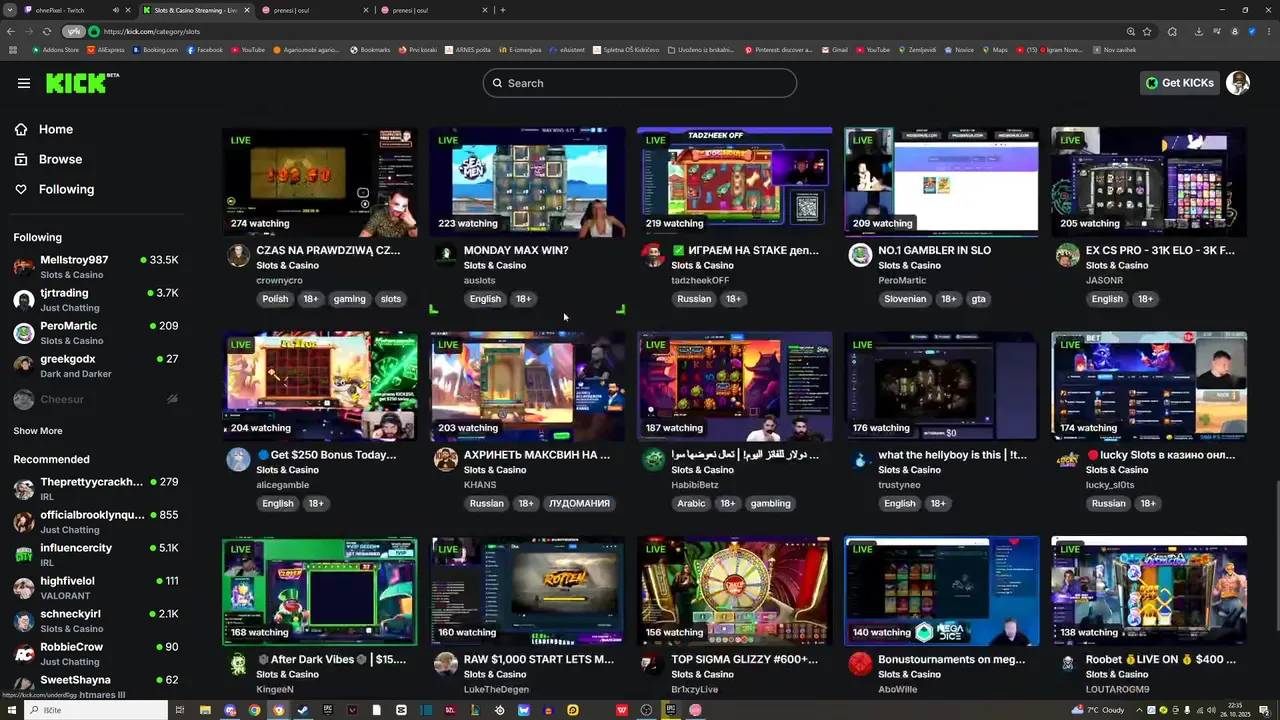Open lucky_sl0ts channel avatar
The image size is (1280, 720).
[x=1067, y=460]
